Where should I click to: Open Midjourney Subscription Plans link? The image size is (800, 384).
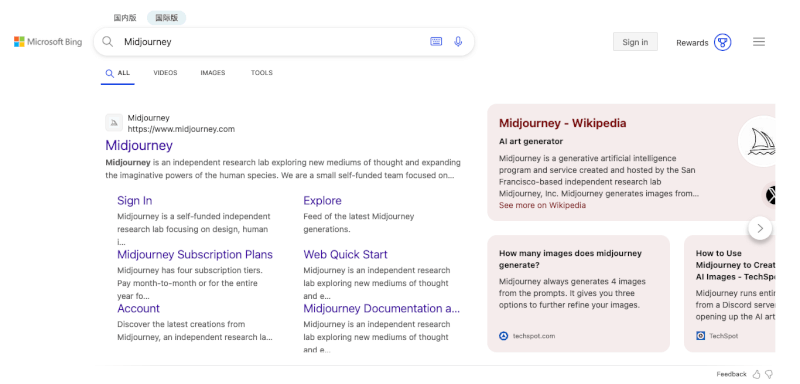[x=195, y=254]
